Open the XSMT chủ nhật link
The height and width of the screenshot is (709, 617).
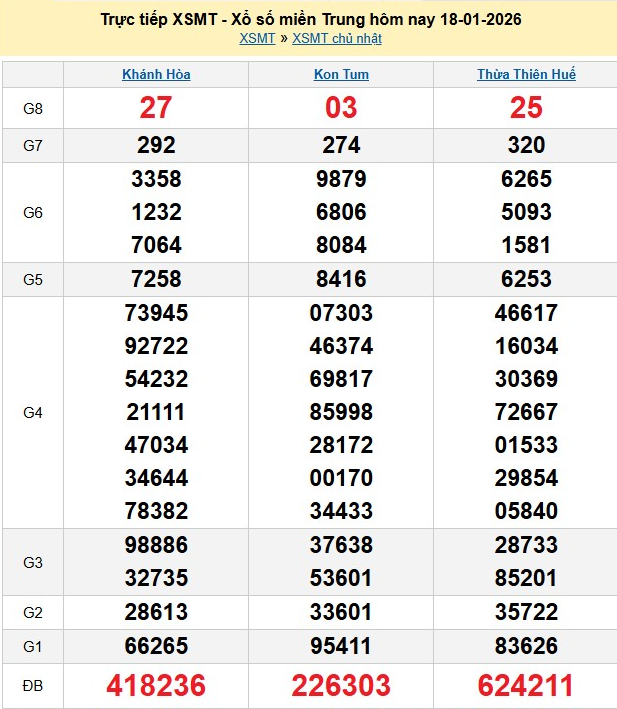[336, 39]
